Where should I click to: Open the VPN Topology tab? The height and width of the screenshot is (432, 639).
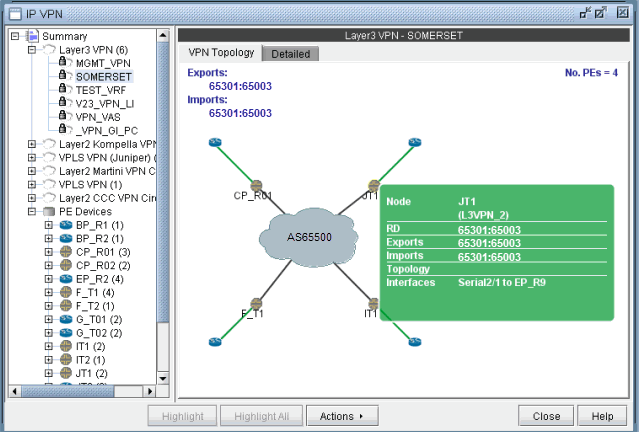point(221,53)
